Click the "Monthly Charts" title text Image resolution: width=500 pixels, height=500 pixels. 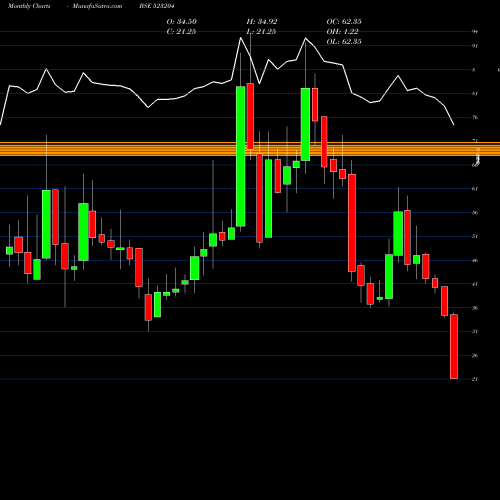click(x=29, y=6)
